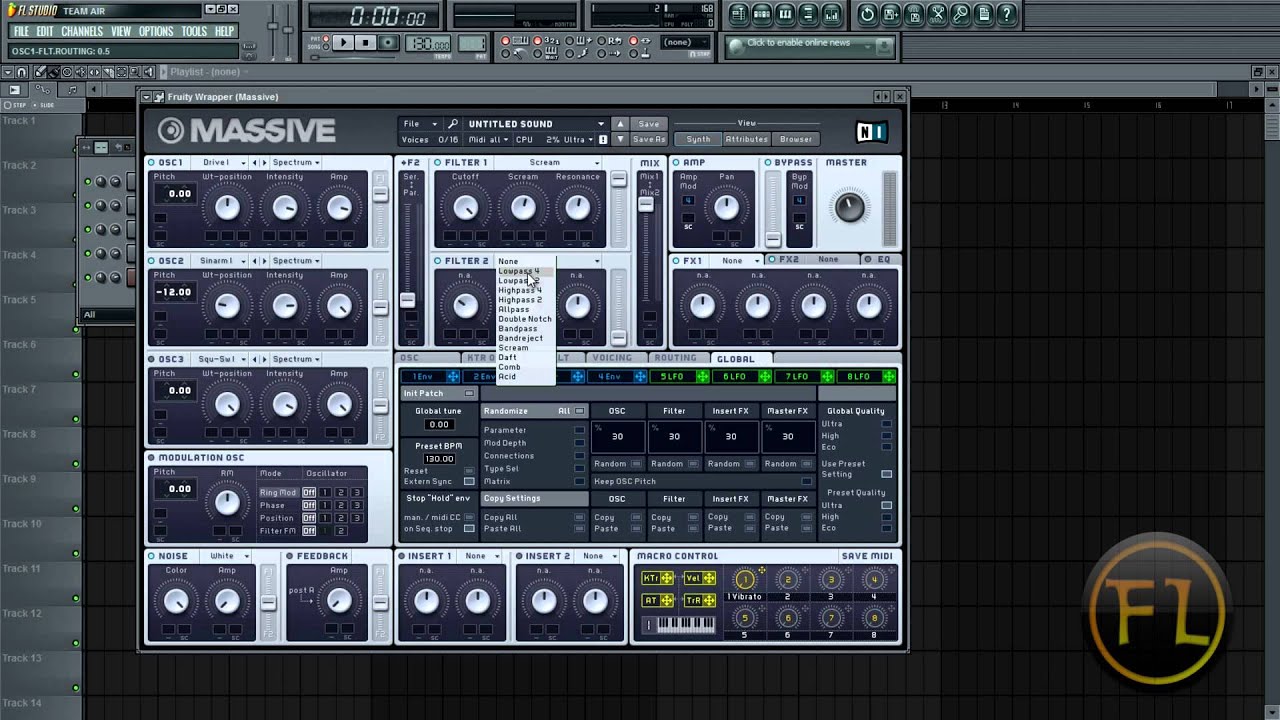Toggle the FX1 power button
The width and height of the screenshot is (1280, 720).
[x=677, y=260]
